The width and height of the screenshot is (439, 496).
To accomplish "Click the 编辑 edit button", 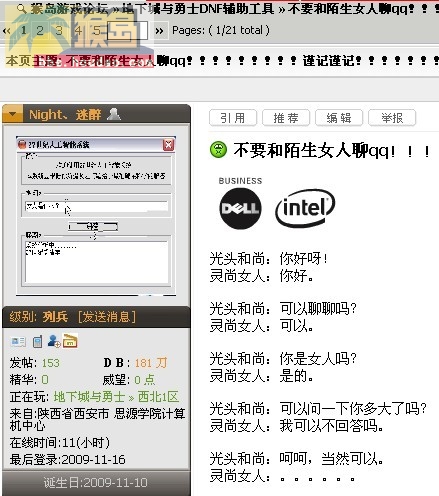I will pyautogui.click(x=339, y=118).
